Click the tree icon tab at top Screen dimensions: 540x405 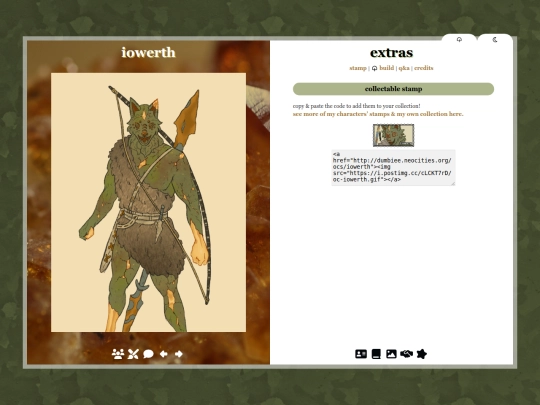[x=459, y=40]
